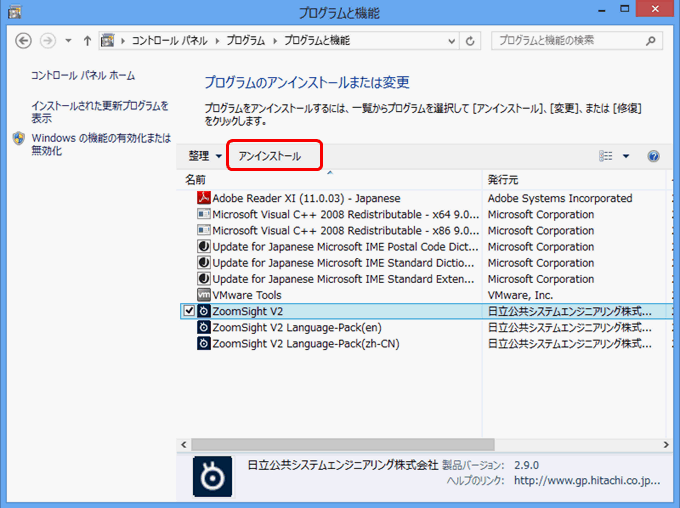Viewport: 680px width, 508px height.
Task: Click the search magnifier icon
Action: click(x=651, y=41)
